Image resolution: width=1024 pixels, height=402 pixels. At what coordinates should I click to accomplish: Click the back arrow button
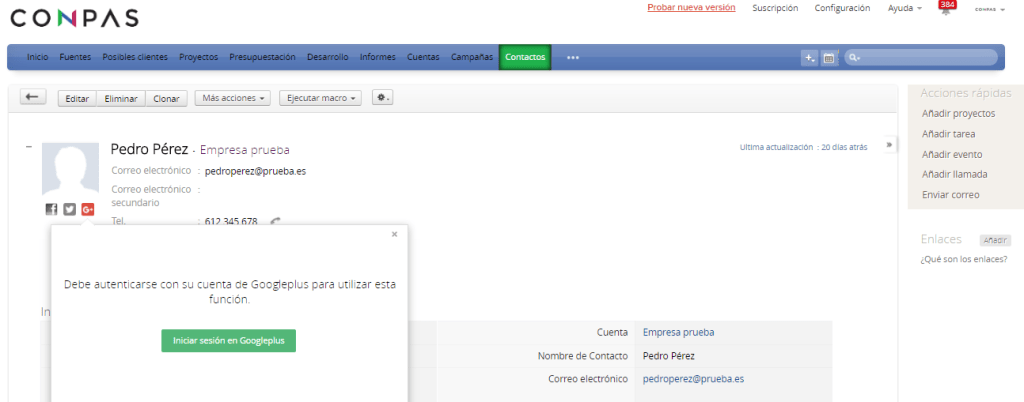(32, 97)
